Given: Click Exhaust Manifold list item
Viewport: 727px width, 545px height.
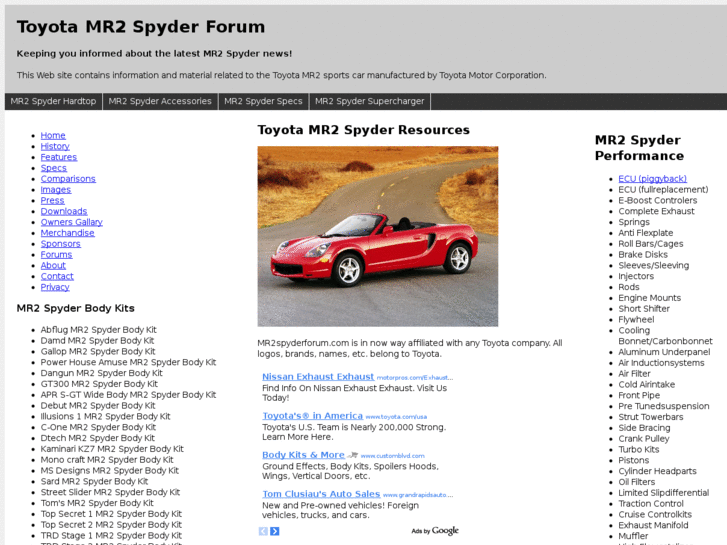Looking at the screenshot, I should pyautogui.click(x=653, y=525).
